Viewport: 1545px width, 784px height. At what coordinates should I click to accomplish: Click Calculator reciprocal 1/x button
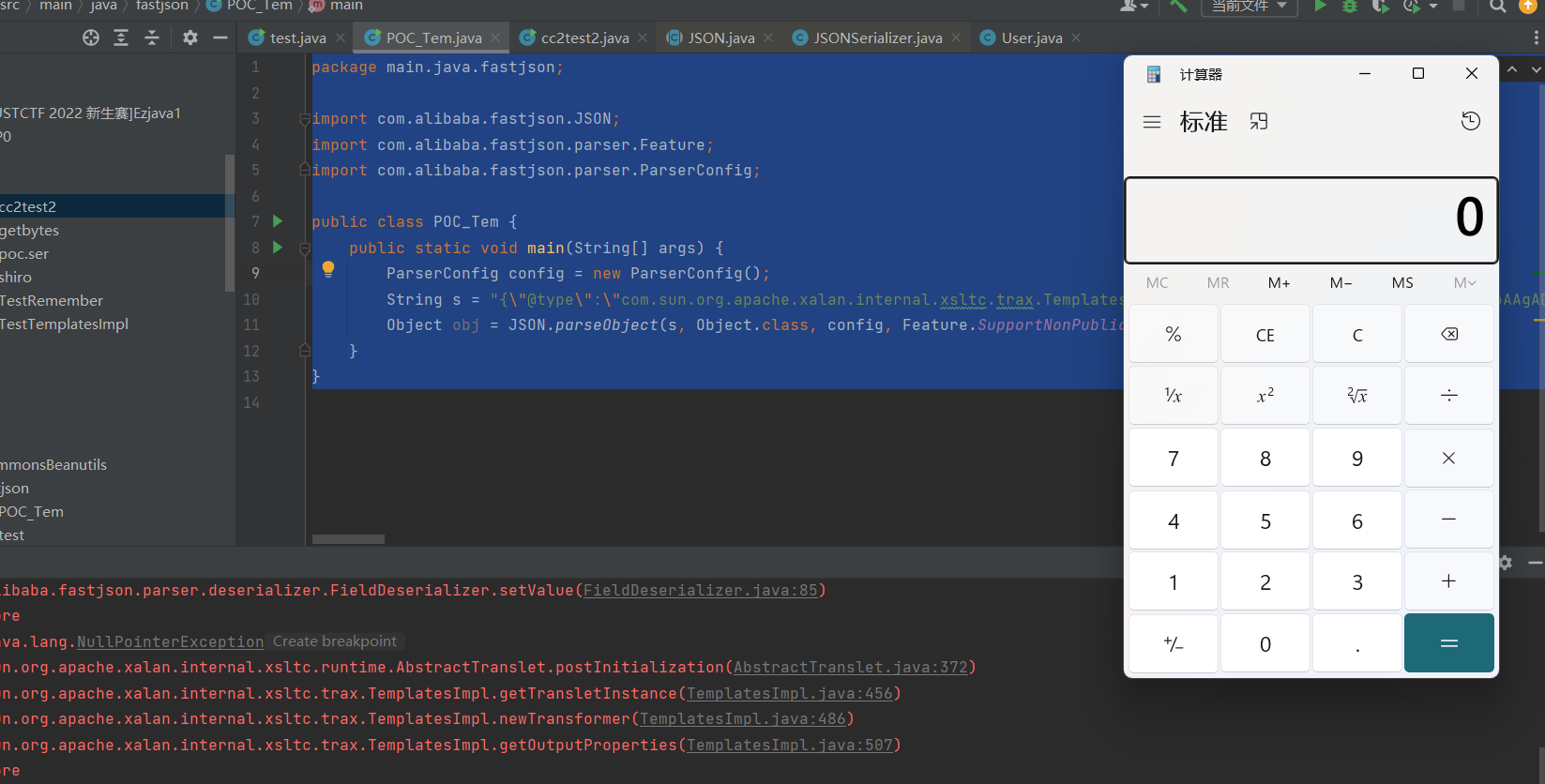[1173, 396]
